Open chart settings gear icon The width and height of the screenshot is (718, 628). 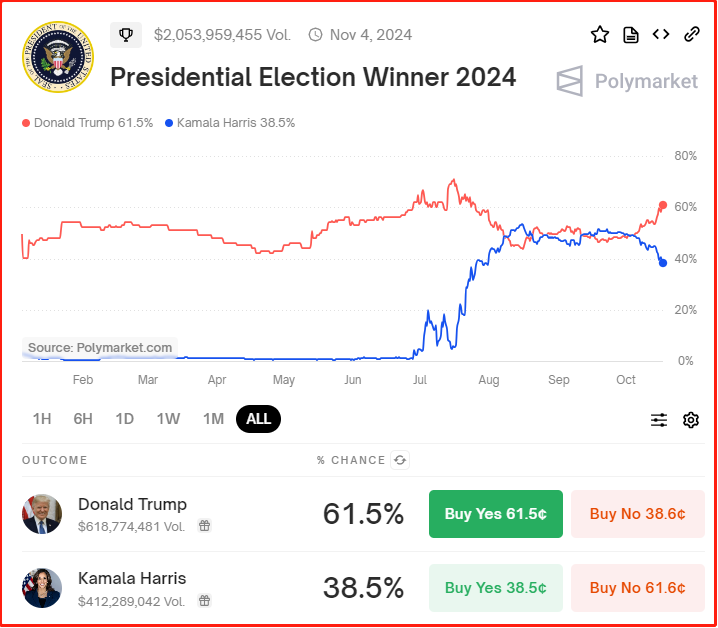pos(691,420)
